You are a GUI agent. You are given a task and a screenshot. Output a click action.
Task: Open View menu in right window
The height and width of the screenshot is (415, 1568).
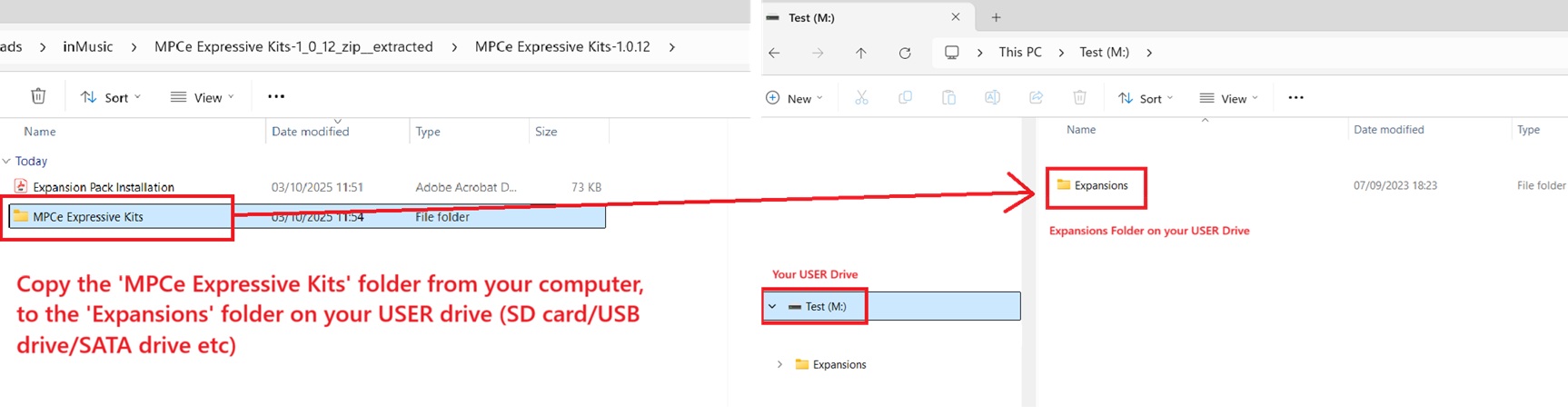[1229, 98]
